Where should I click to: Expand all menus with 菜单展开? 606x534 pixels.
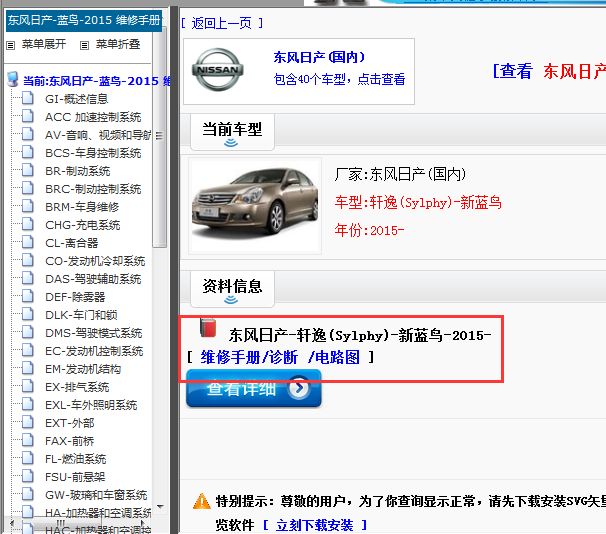point(44,44)
